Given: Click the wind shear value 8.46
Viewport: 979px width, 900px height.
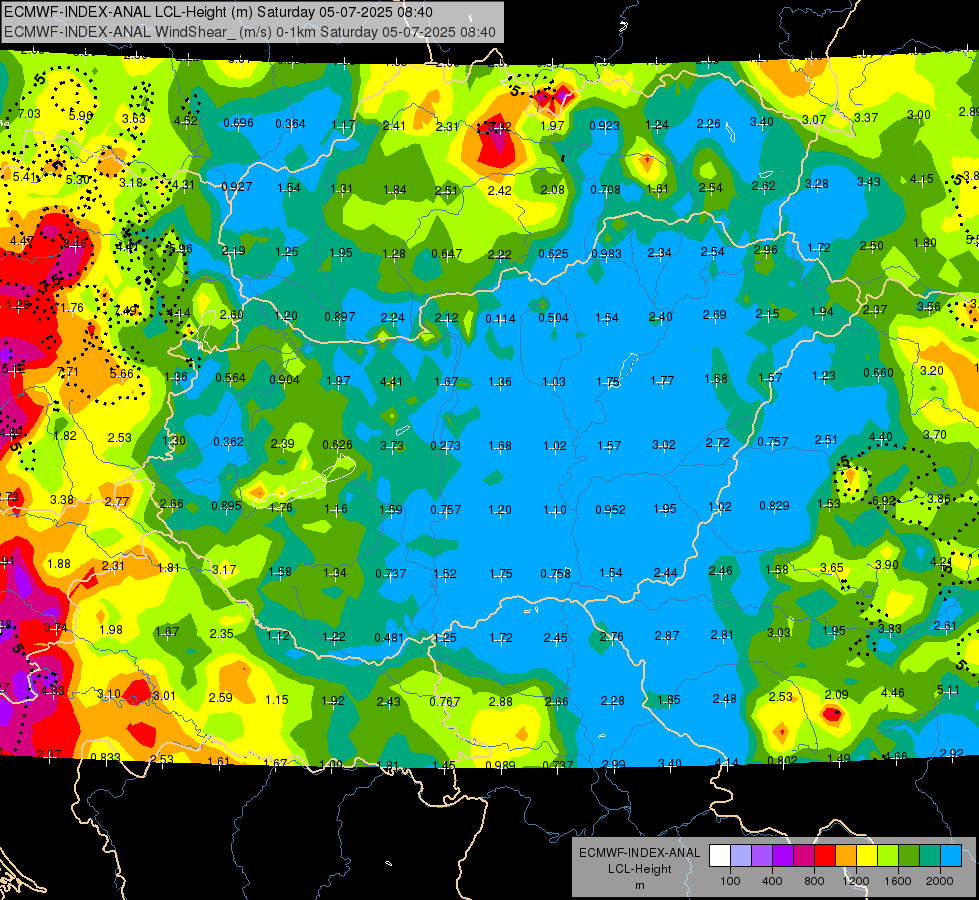Looking at the screenshot, I should pyautogui.click(x=75, y=243).
